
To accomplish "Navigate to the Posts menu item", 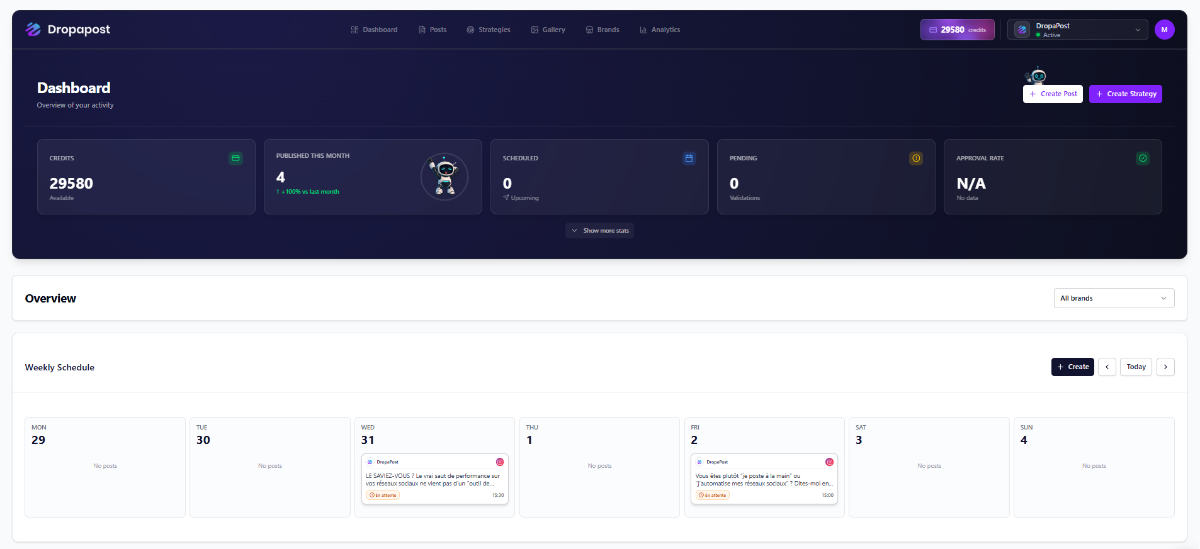I will point(432,30).
